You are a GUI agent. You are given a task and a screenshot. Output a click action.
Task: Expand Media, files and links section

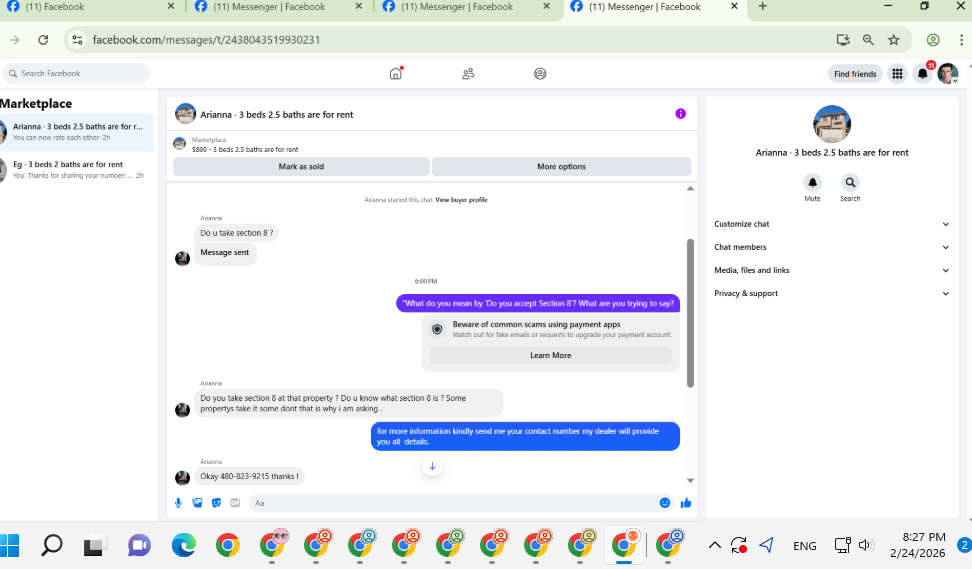(831, 270)
